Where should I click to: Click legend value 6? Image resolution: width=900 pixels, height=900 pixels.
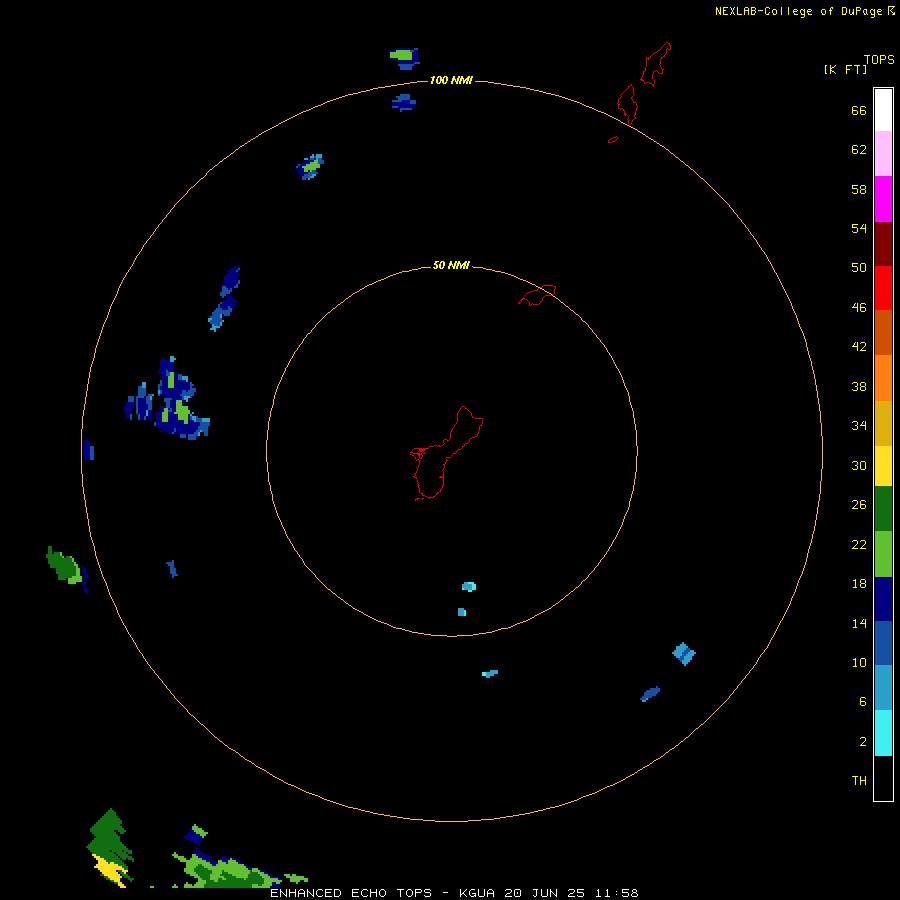tap(863, 702)
